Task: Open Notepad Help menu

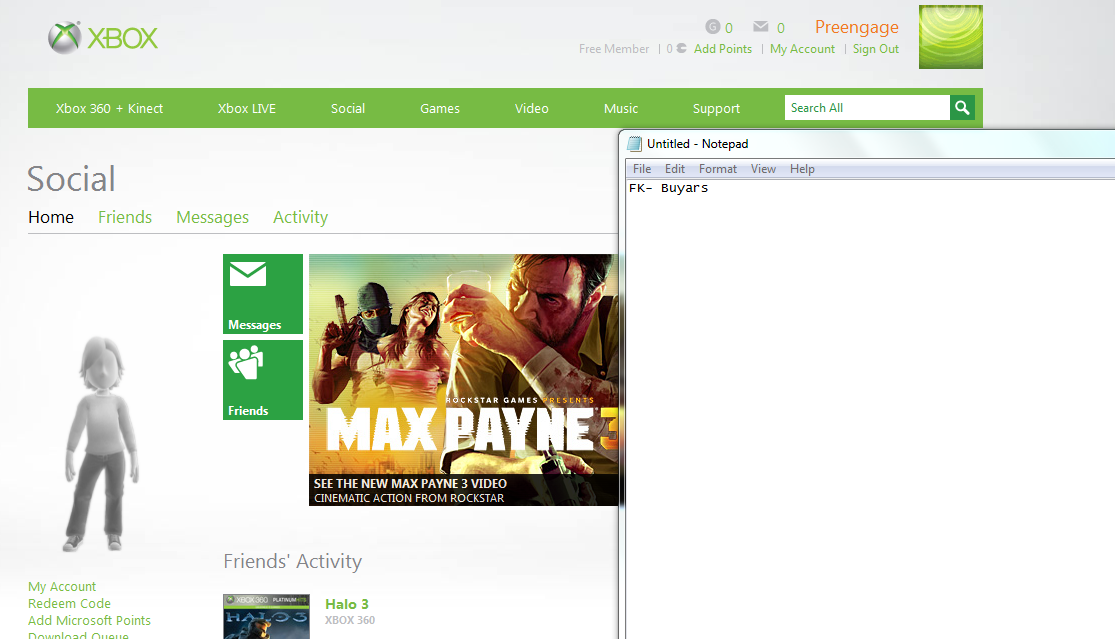Action: coord(802,169)
